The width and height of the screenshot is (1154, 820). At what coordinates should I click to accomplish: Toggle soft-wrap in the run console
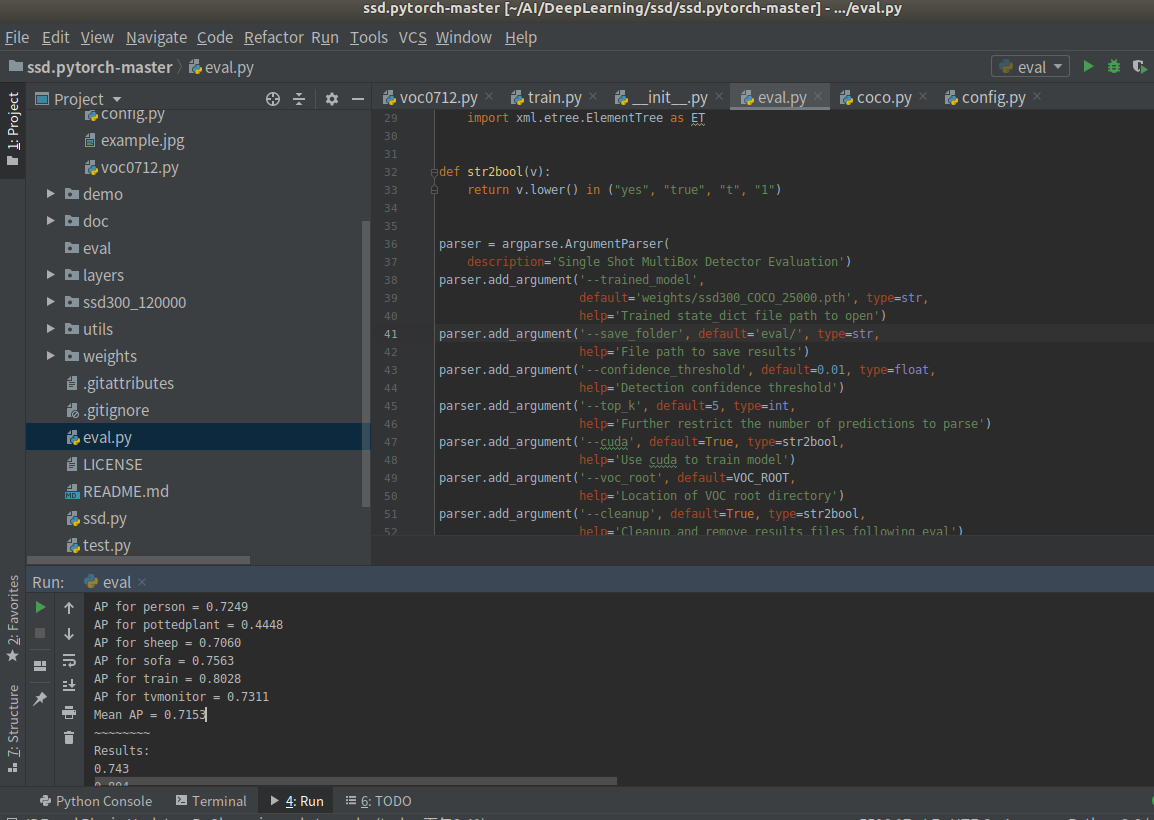tap(68, 661)
